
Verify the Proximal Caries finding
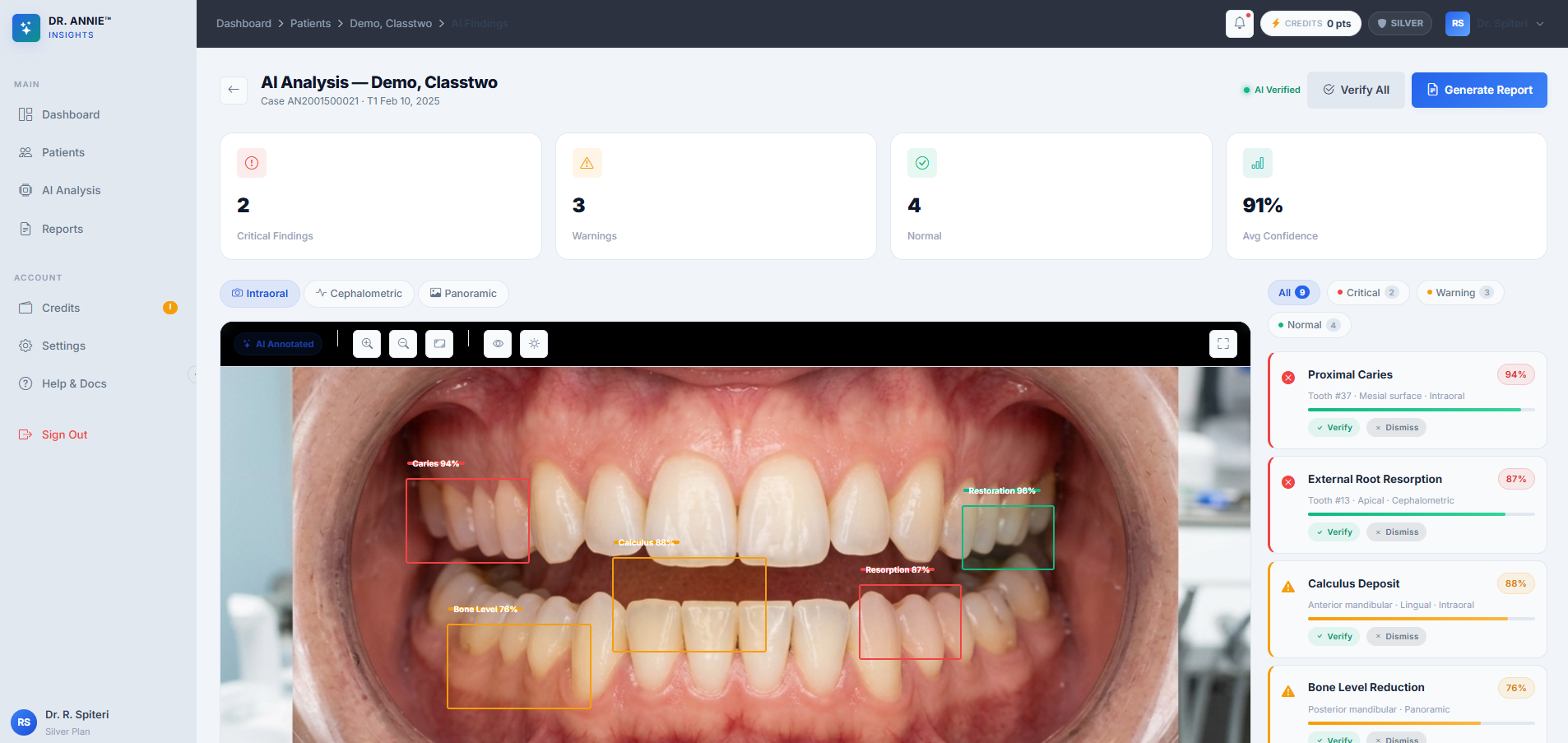coord(1334,428)
